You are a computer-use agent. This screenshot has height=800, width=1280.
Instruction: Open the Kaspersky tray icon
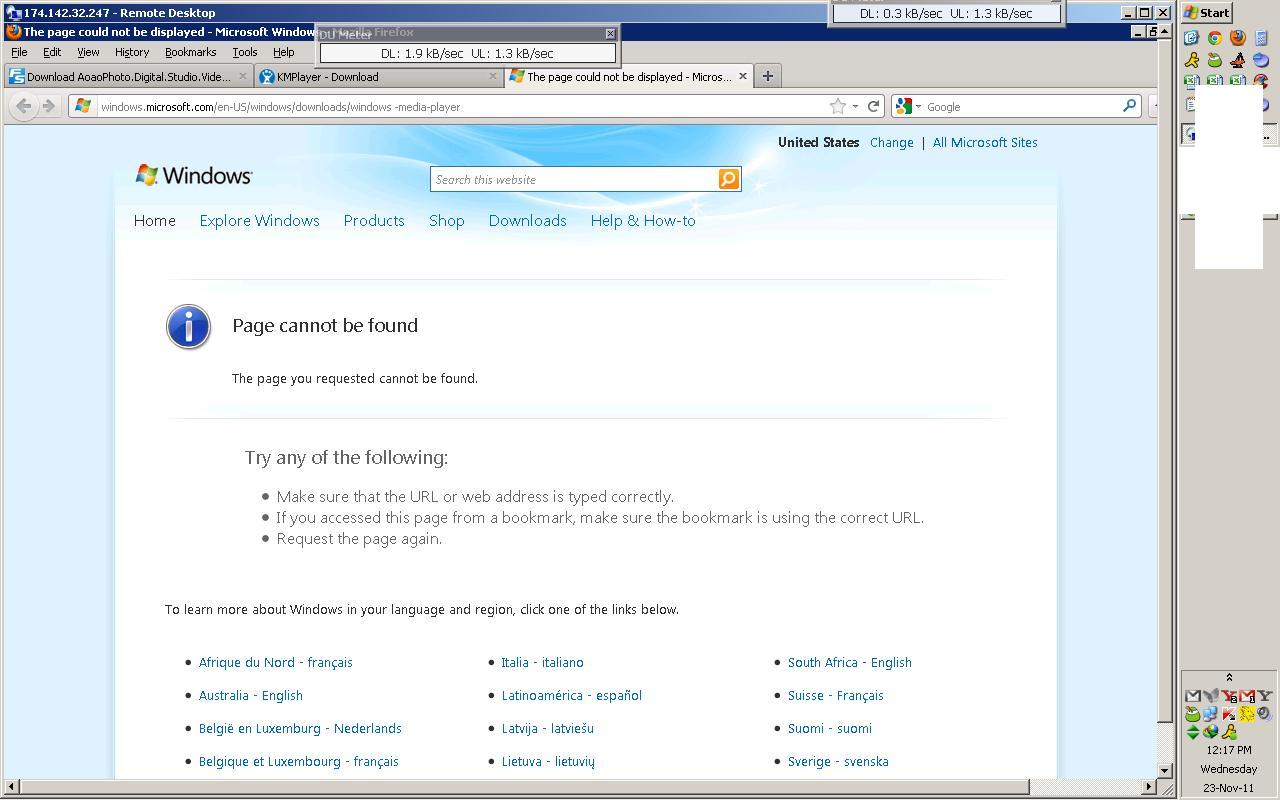1229,714
